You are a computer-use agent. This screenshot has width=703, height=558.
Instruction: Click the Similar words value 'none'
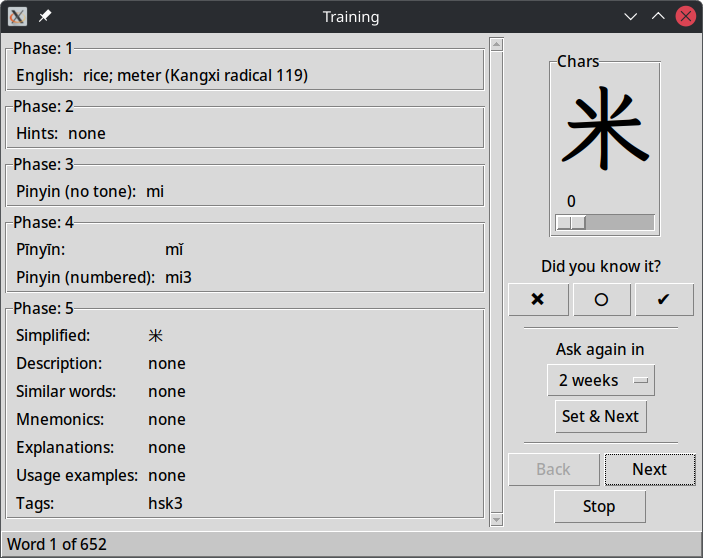(167, 392)
